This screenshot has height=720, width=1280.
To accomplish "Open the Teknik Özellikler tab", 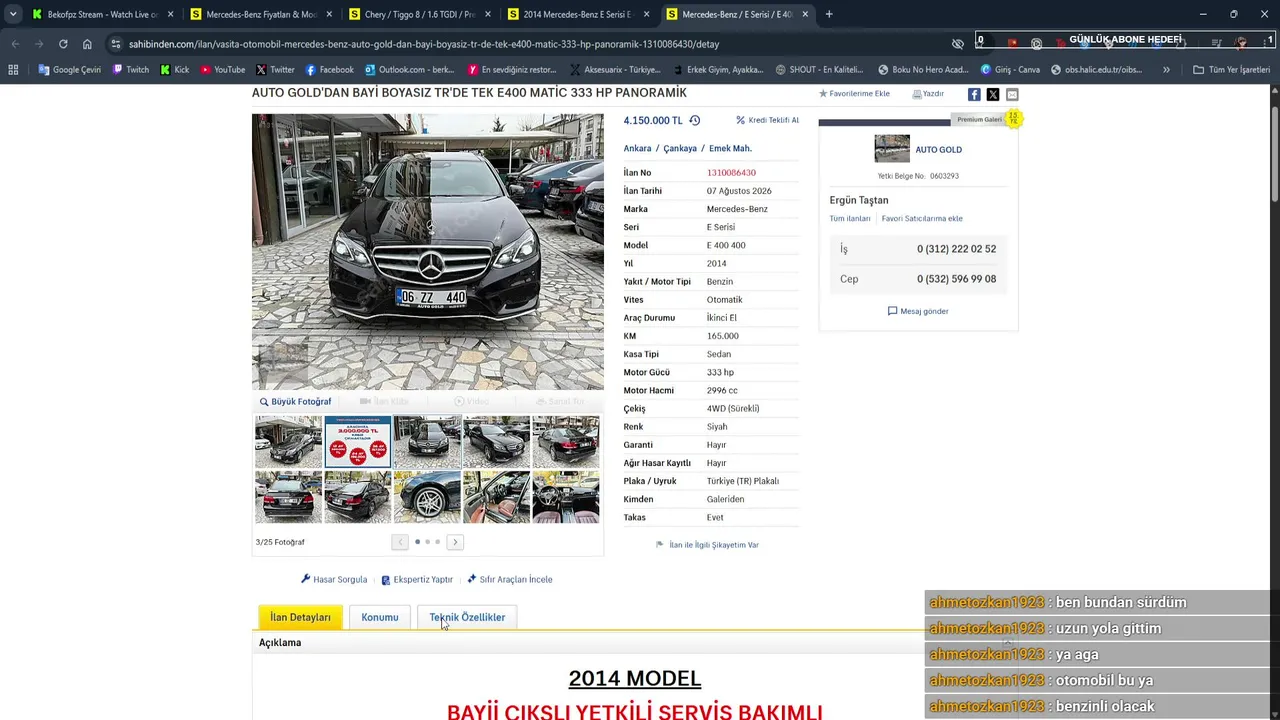I will (x=467, y=617).
